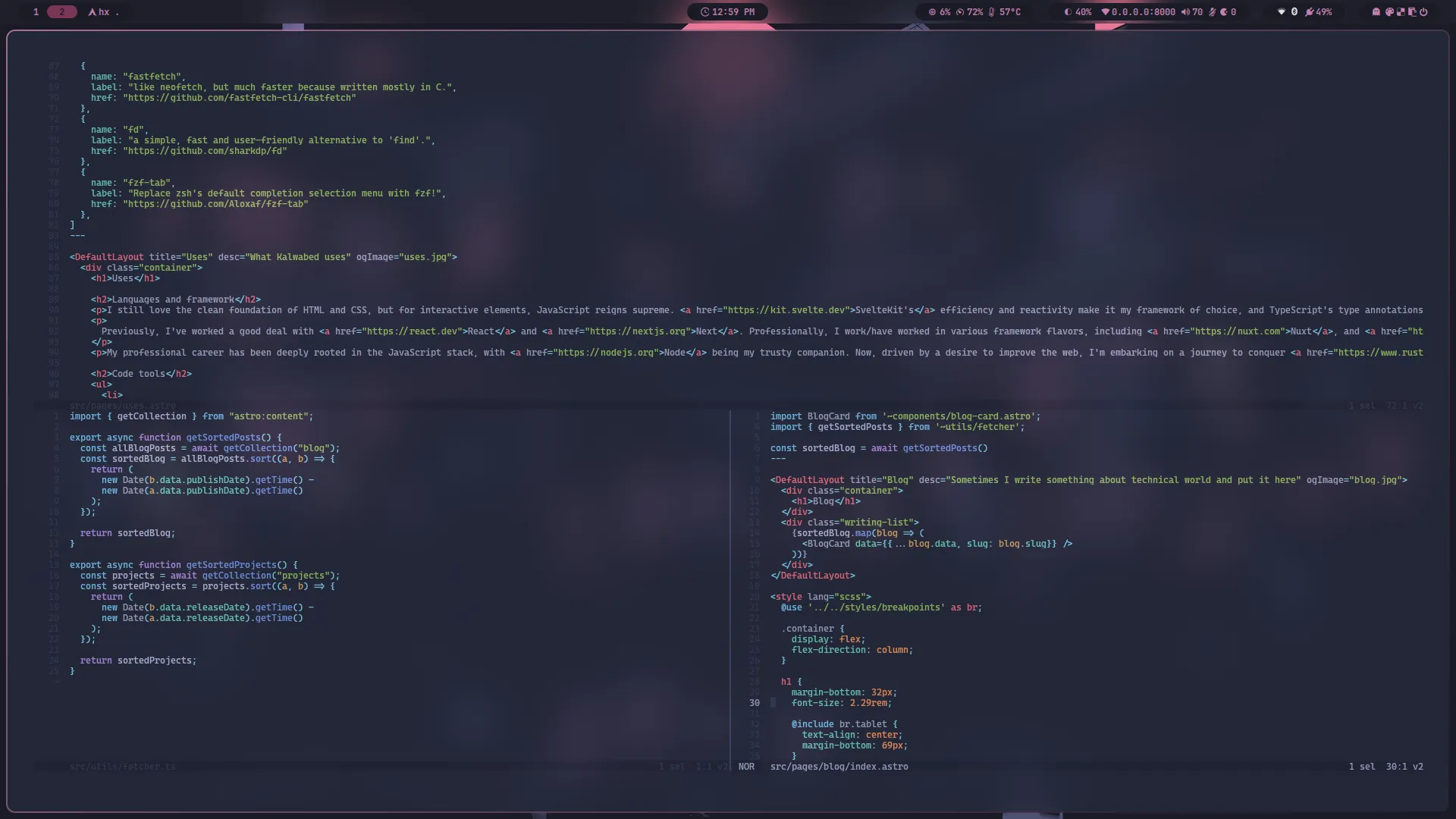
Task: Click the temperature 57°C indicator
Action: 1004,12
